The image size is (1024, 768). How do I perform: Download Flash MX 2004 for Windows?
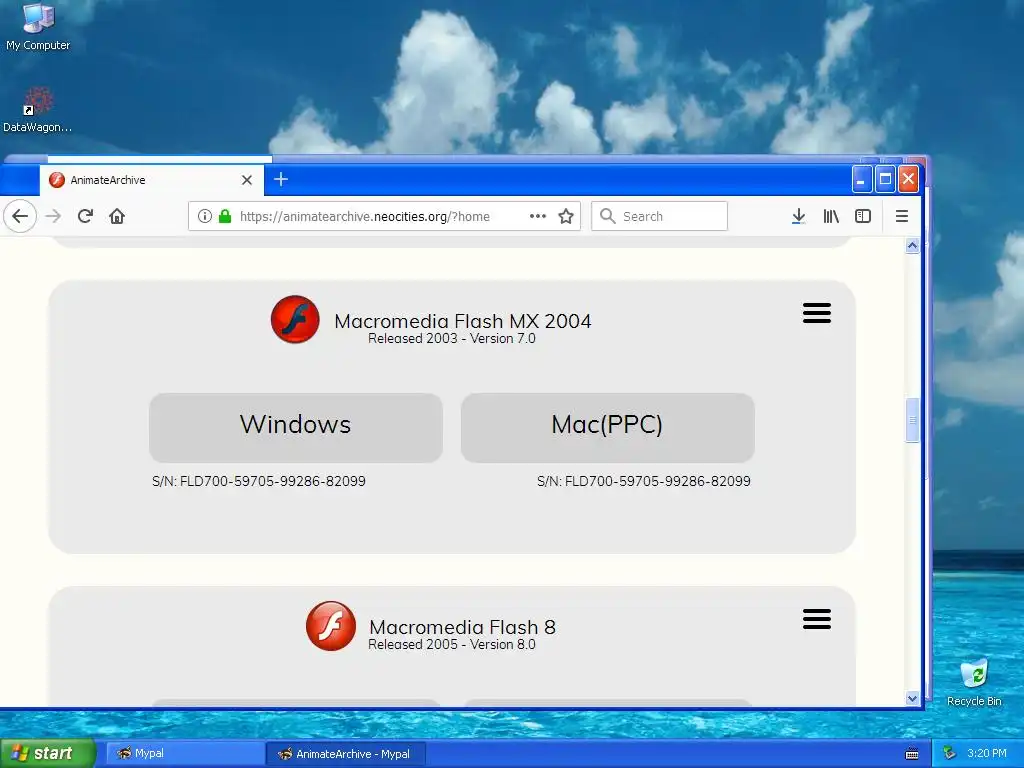tap(296, 428)
